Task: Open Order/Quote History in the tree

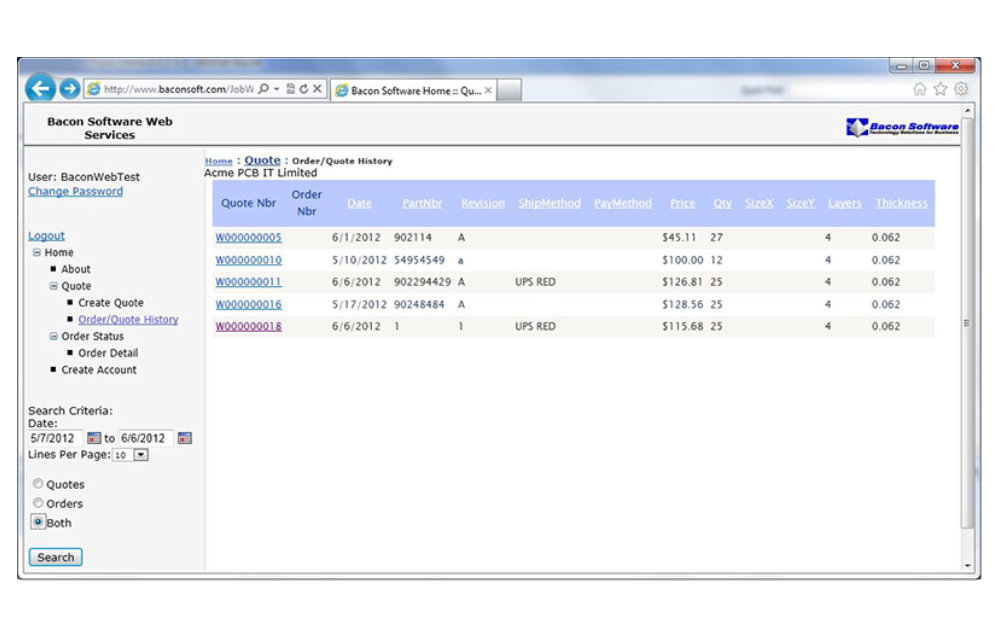Action: coord(128,319)
